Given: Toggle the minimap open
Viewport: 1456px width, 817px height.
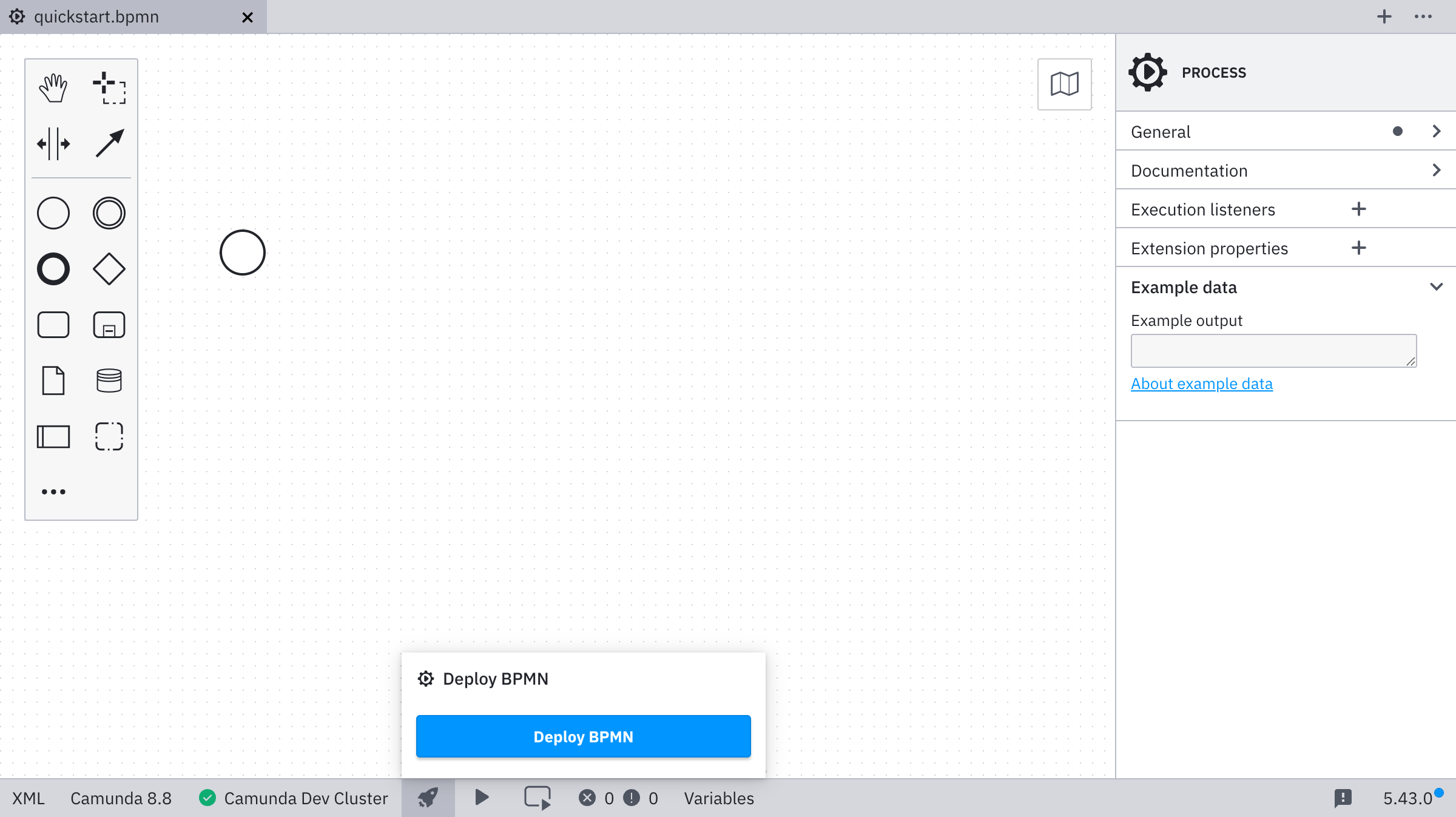Looking at the screenshot, I should point(1064,84).
